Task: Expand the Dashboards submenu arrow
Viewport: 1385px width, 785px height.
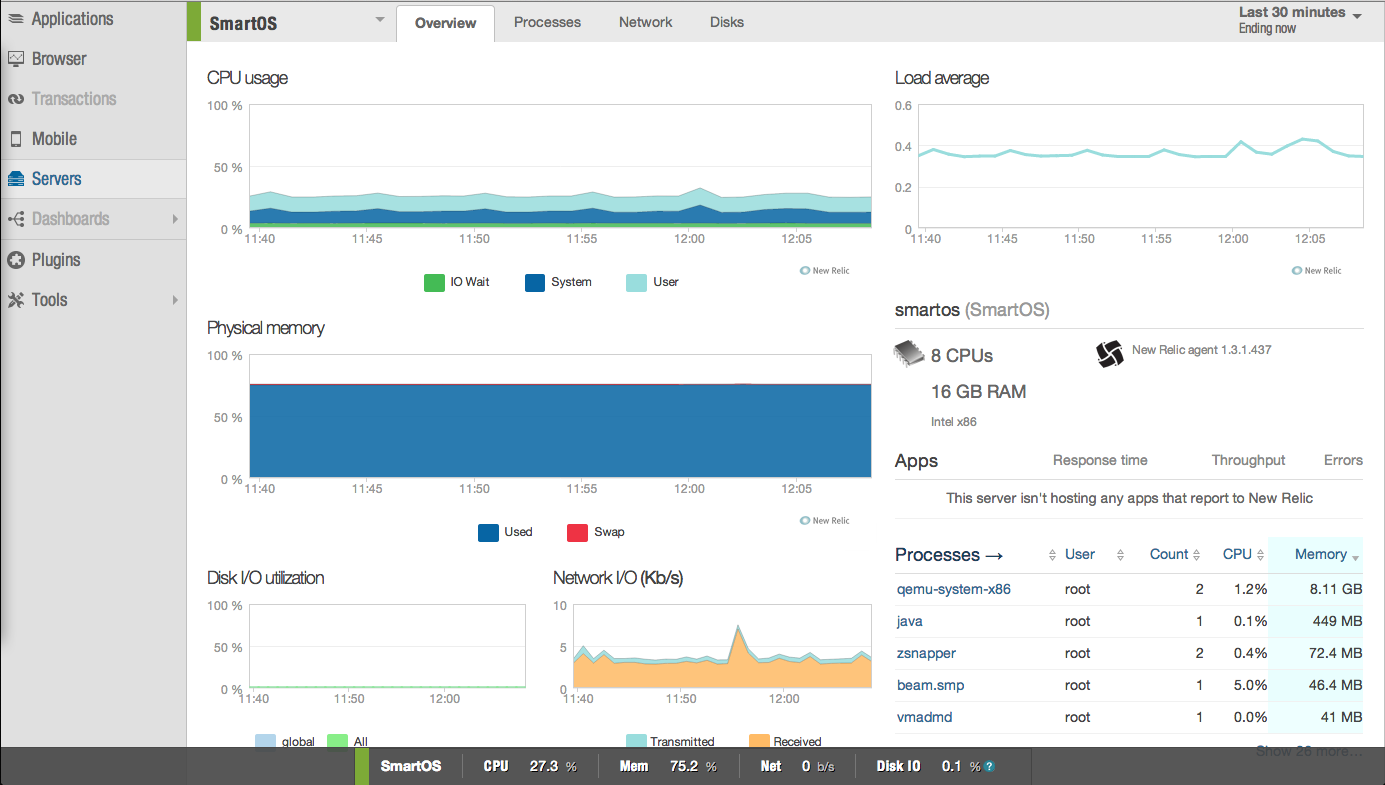Action: coord(175,219)
